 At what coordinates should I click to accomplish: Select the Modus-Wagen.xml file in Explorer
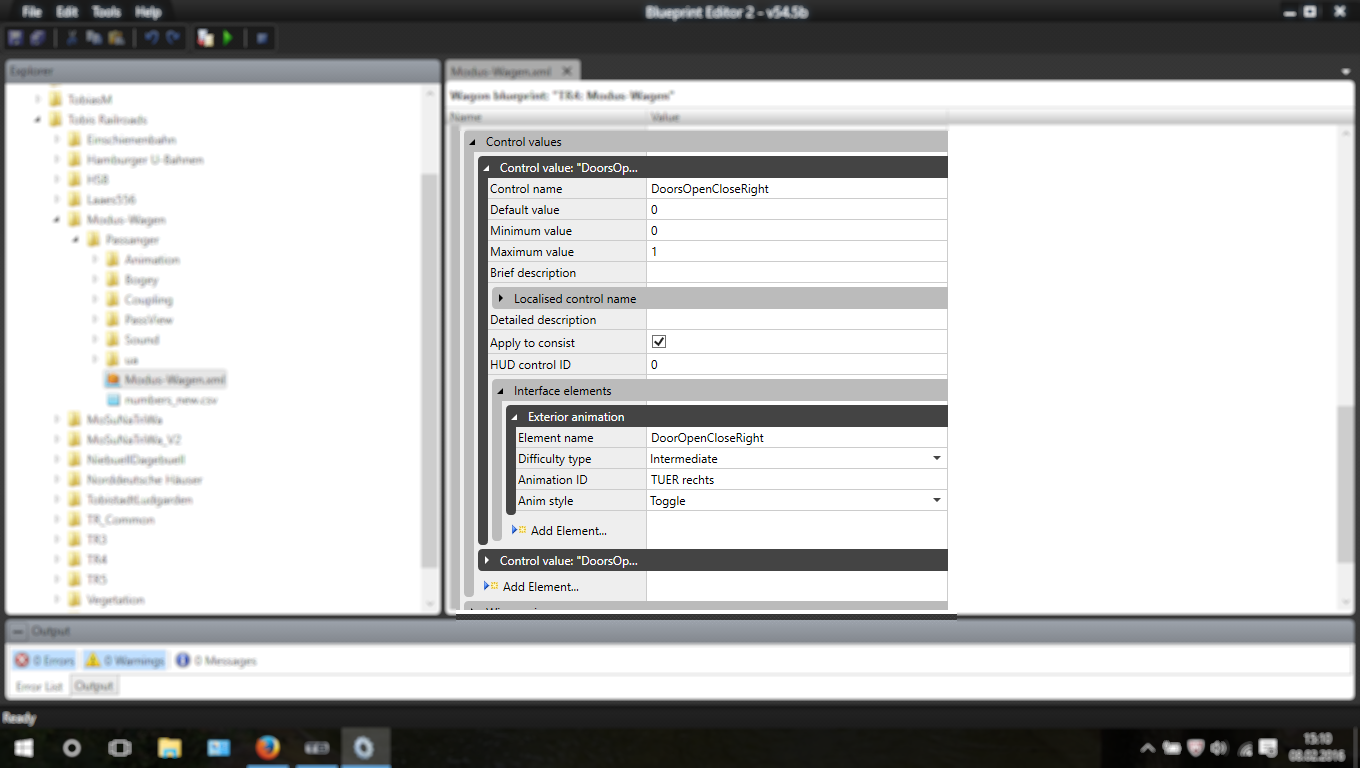165,380
